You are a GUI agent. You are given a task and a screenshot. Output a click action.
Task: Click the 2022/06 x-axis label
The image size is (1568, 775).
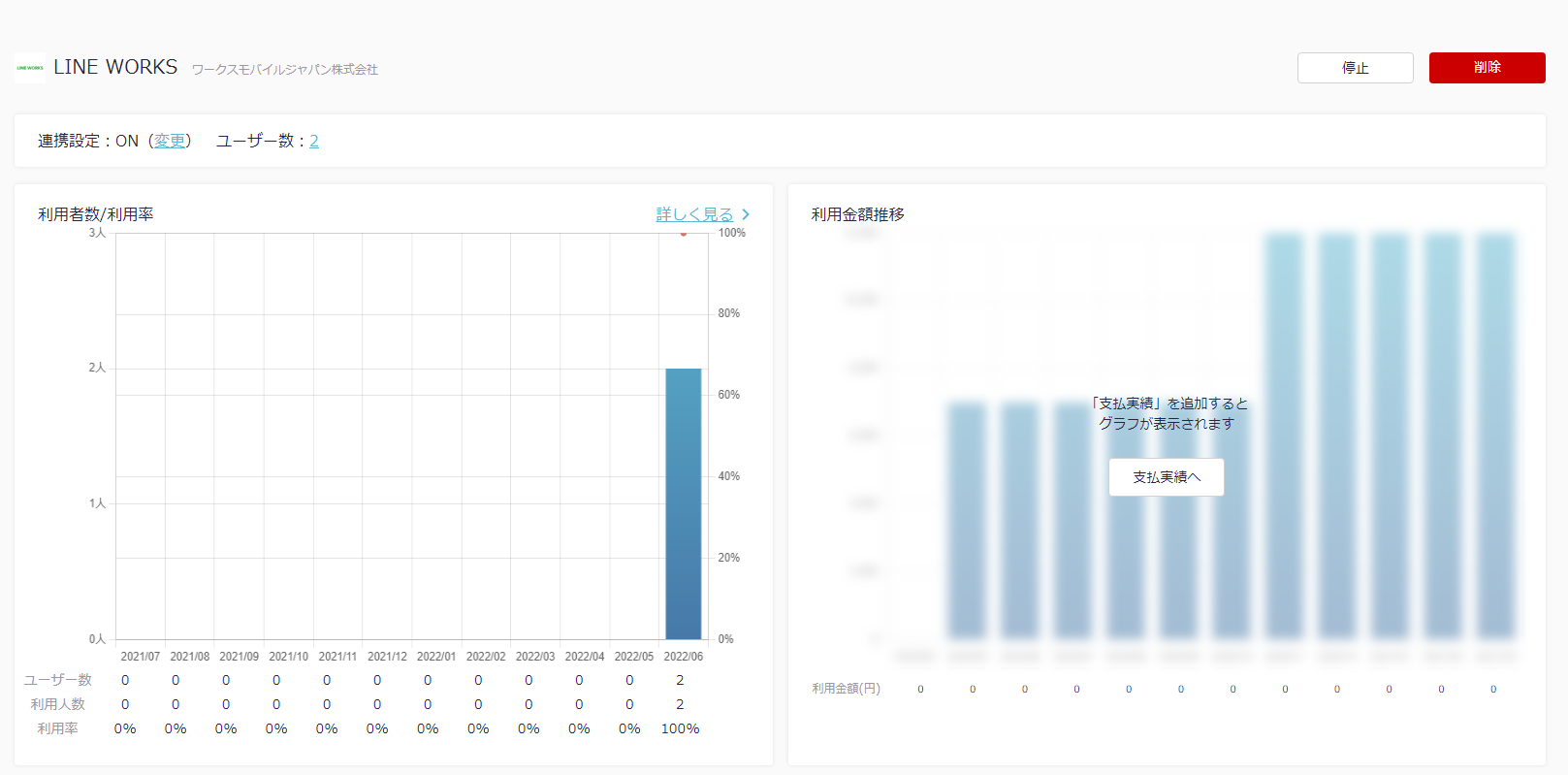point(683,657)
